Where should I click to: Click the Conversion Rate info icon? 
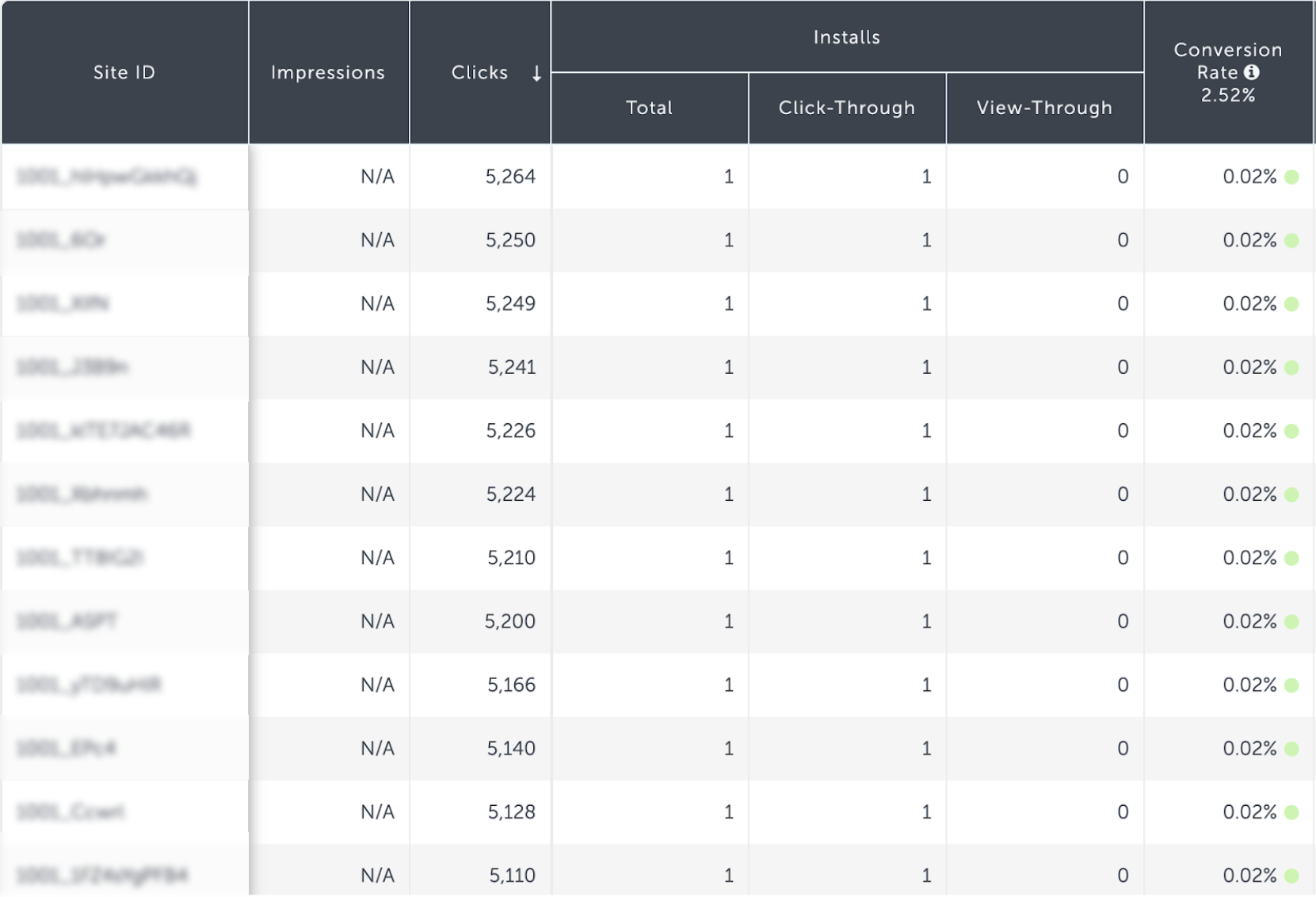click(1252, 72)
